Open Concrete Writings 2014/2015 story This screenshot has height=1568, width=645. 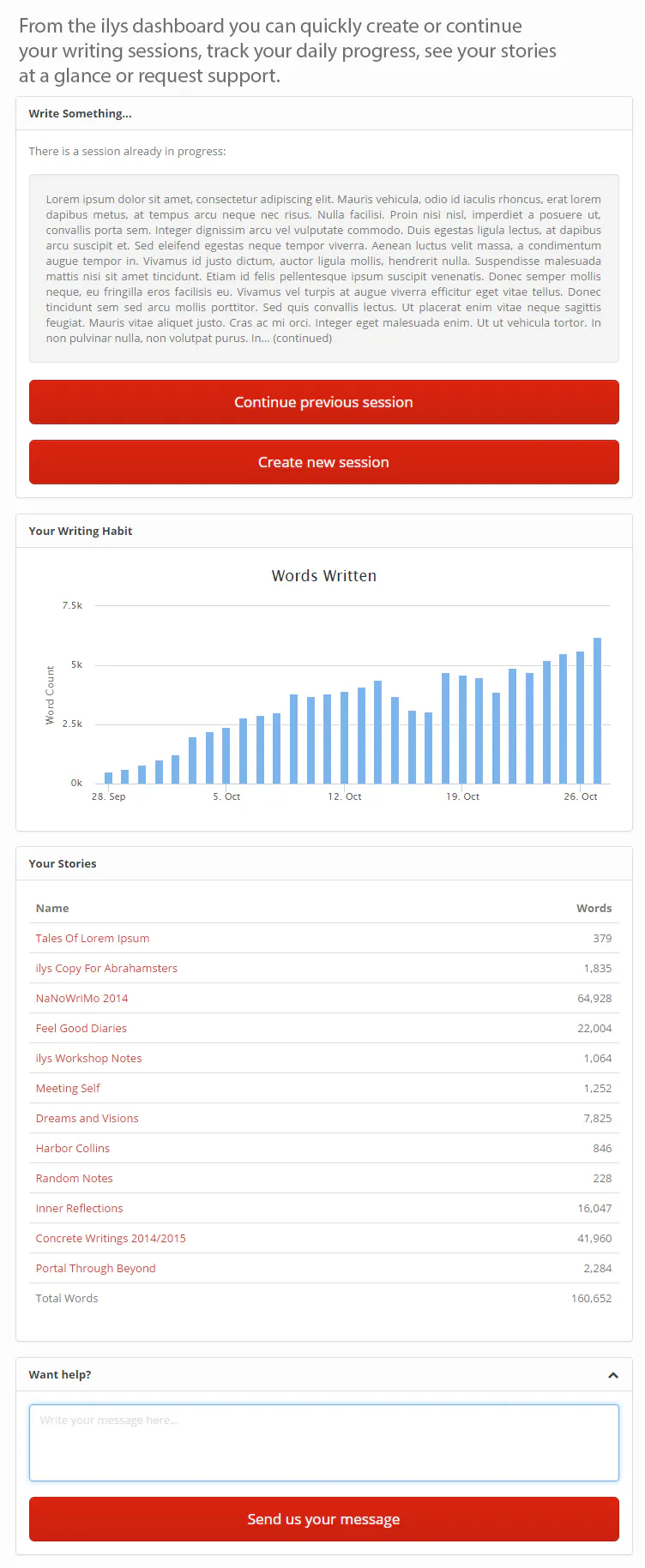111,1238
